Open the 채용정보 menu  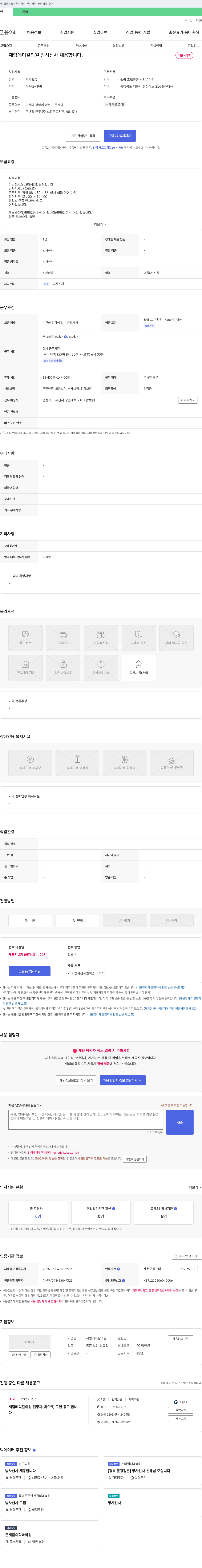(x=34, y=32)
